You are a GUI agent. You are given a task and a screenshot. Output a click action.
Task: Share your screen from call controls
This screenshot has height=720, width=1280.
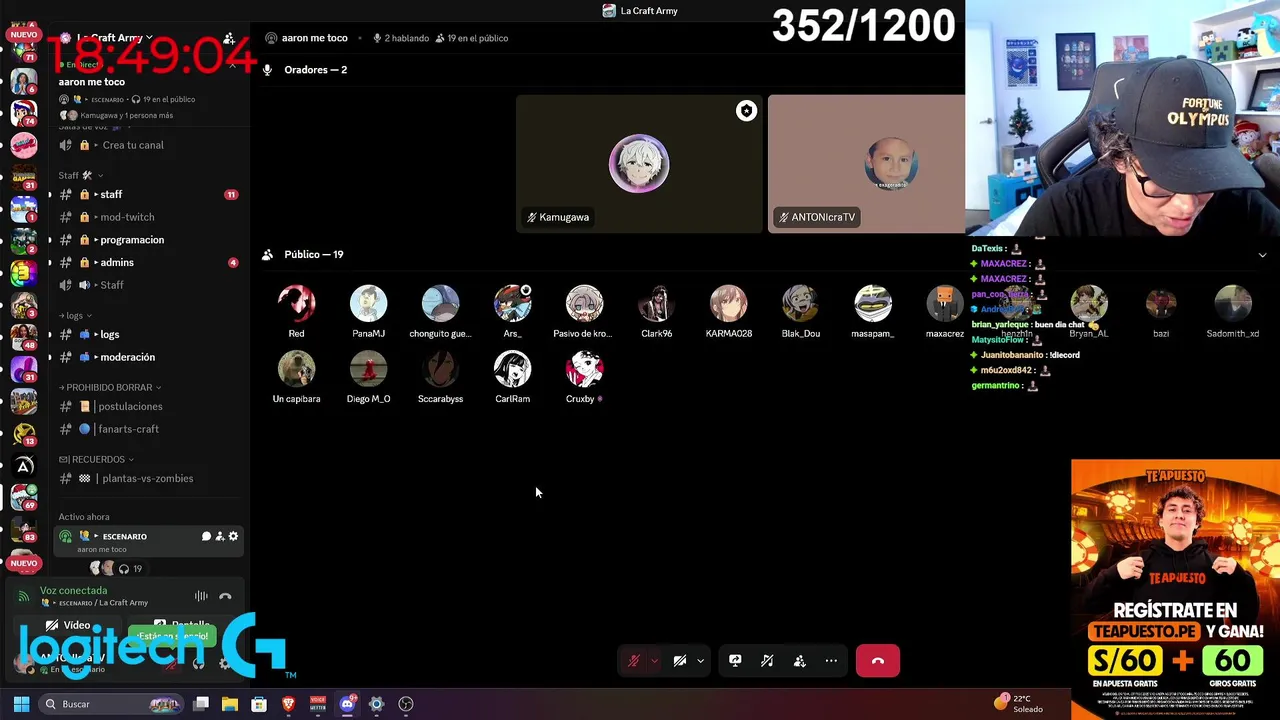[x=735, y=661]
